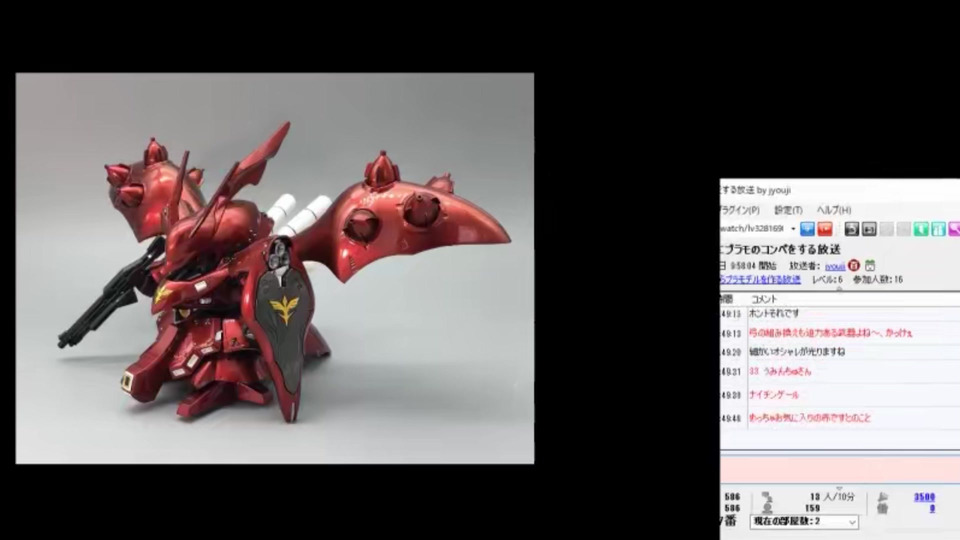Click the 0 link under 3500

click(932, 508)
